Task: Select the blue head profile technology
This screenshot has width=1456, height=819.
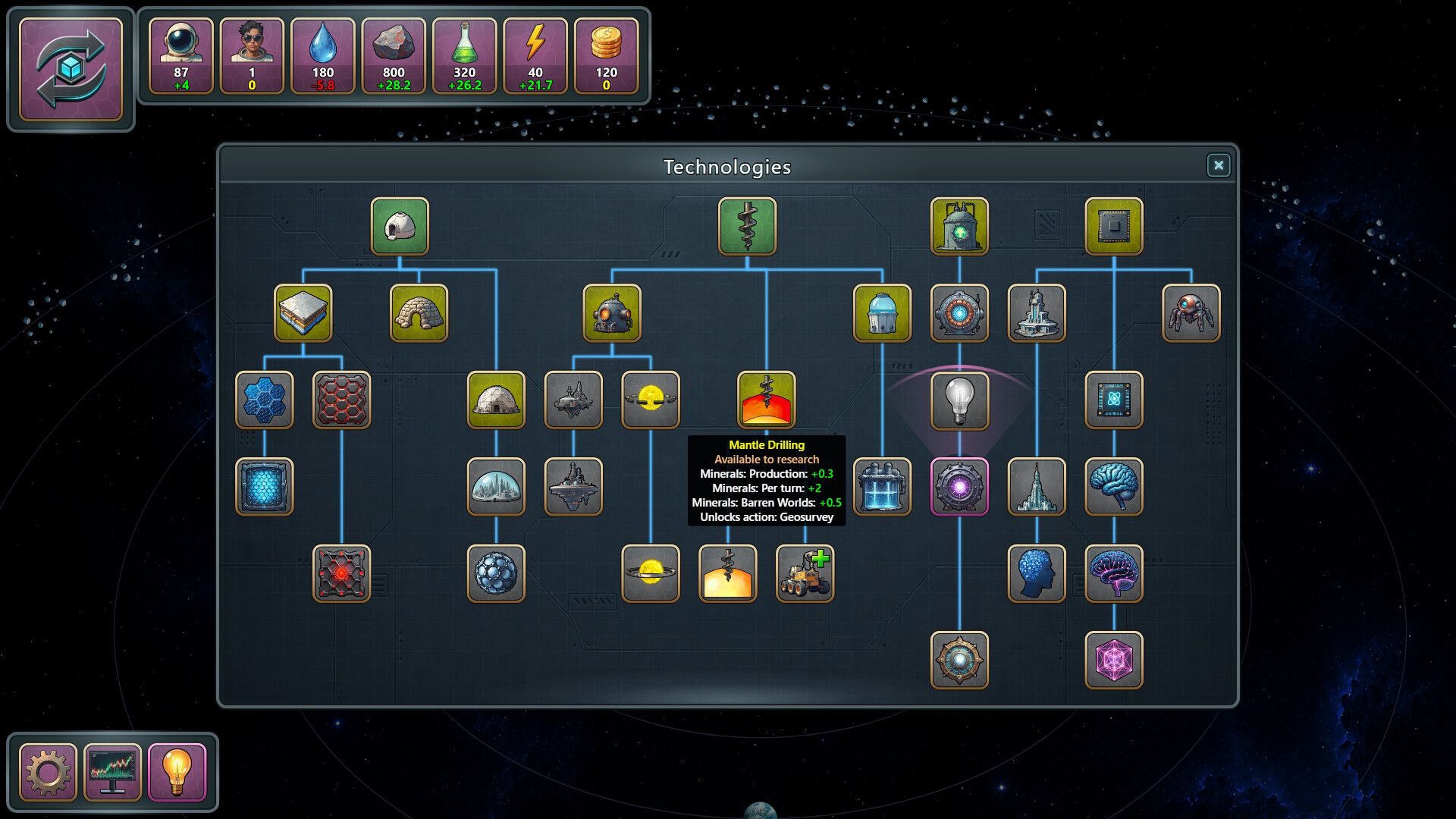Action: 1037,573
